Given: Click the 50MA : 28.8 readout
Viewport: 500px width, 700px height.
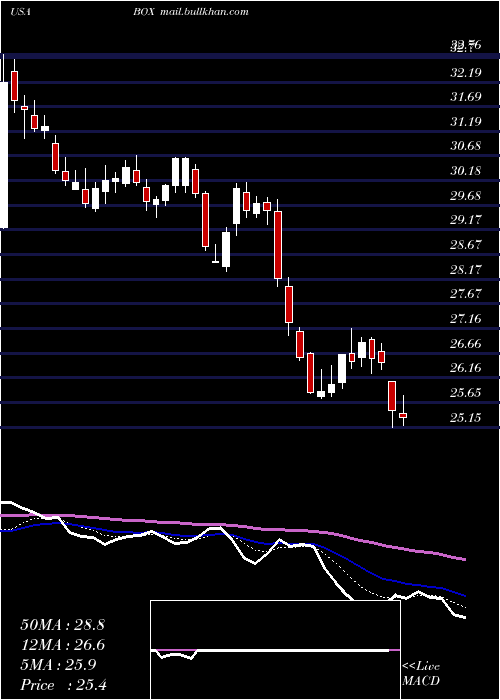Looking at the screenshot, I should click(62, 625).
